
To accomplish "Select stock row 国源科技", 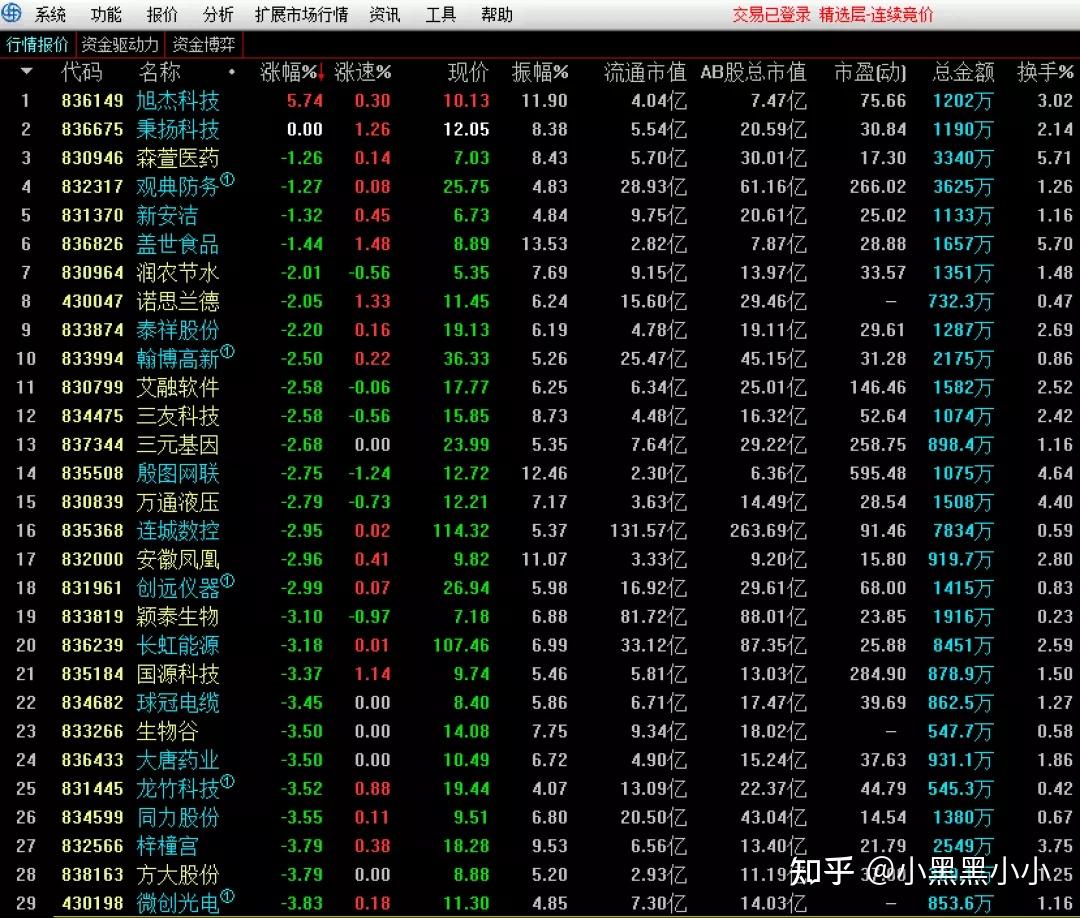I will click(x=540, y=674).
